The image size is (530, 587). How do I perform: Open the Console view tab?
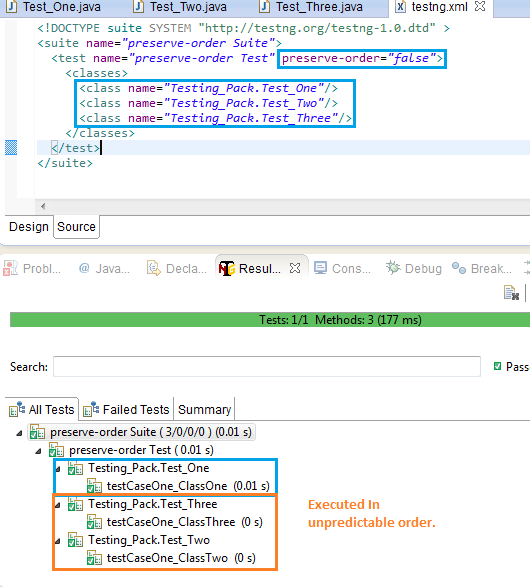(x=342, y=268)
